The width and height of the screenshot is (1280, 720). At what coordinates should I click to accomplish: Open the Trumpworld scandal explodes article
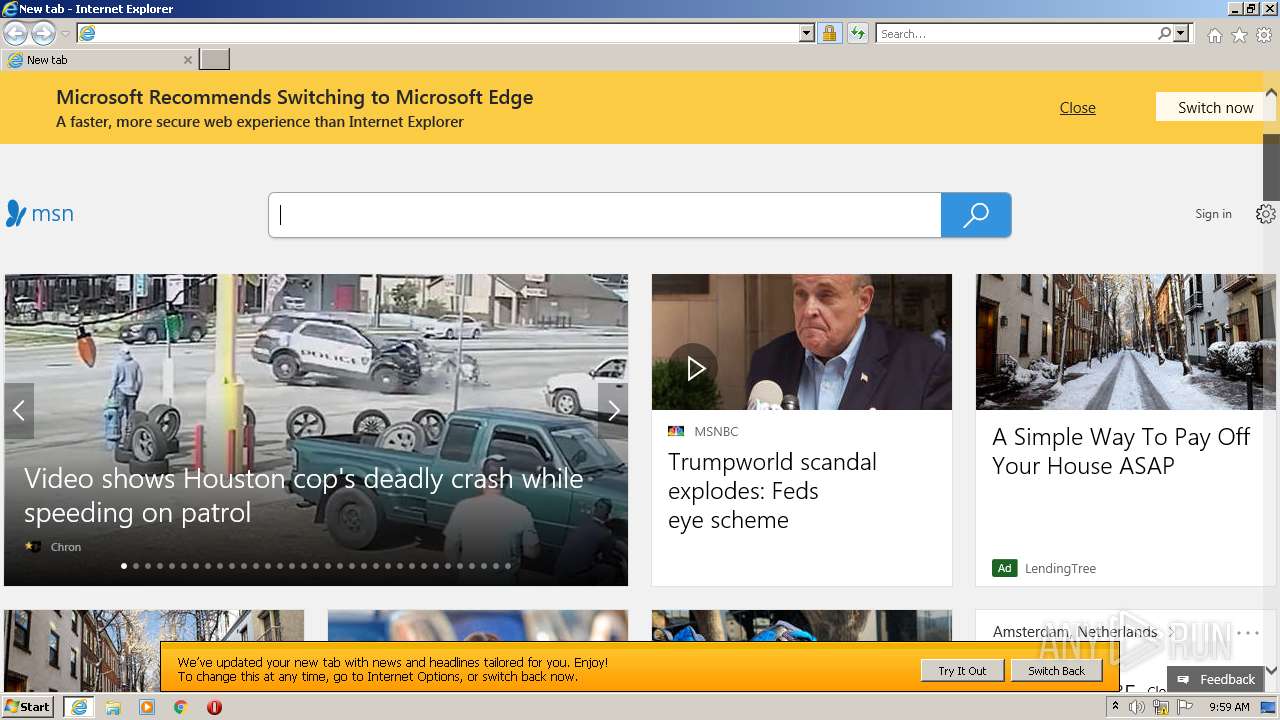tap(772, 491)
